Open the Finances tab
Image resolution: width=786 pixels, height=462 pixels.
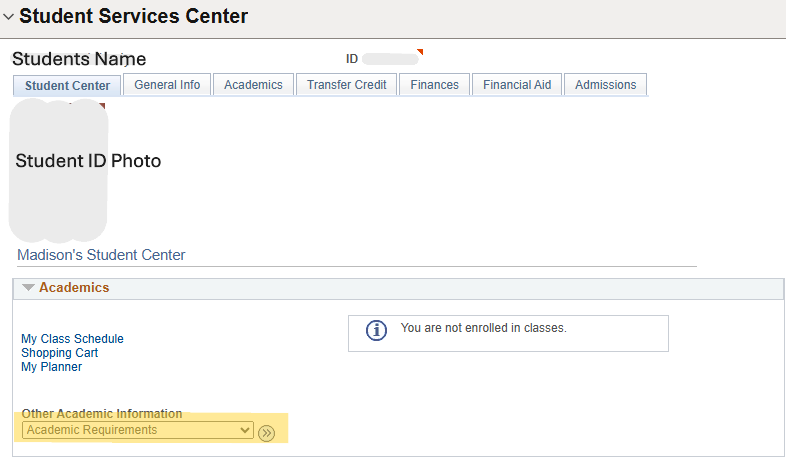tap(434, 85)
